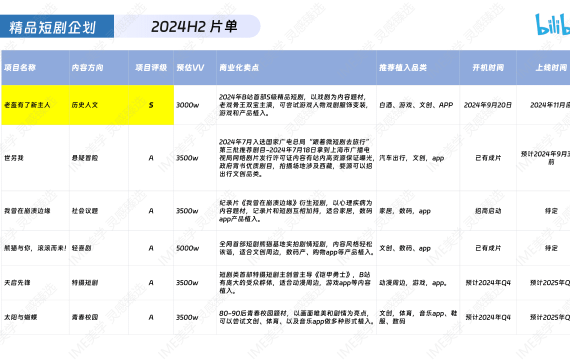570x360 pixels.
Task: Click the 开机时间 column header
Action: click(x=488, y=68)
